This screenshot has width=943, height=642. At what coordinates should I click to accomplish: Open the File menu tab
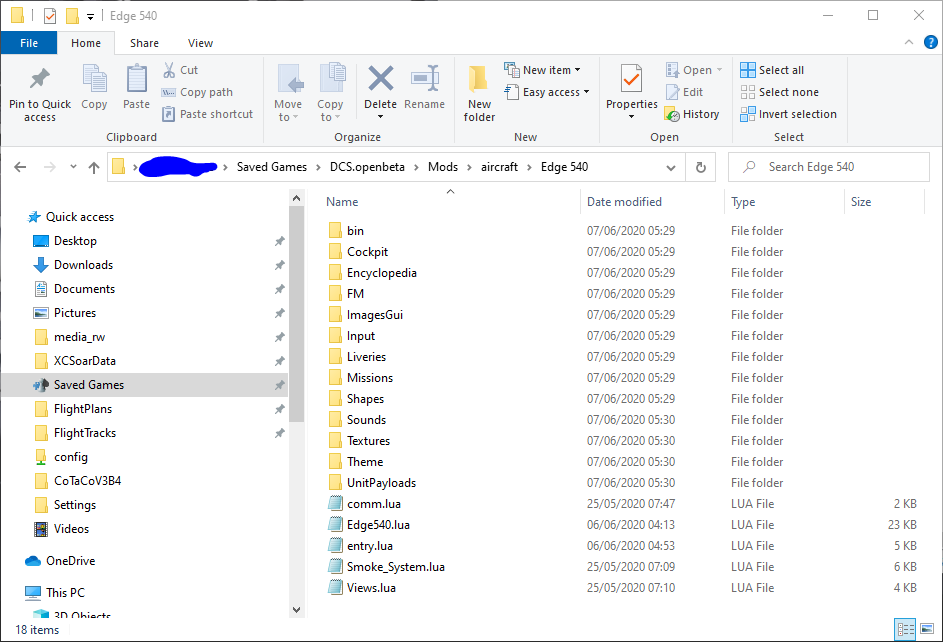click(29, 43)
